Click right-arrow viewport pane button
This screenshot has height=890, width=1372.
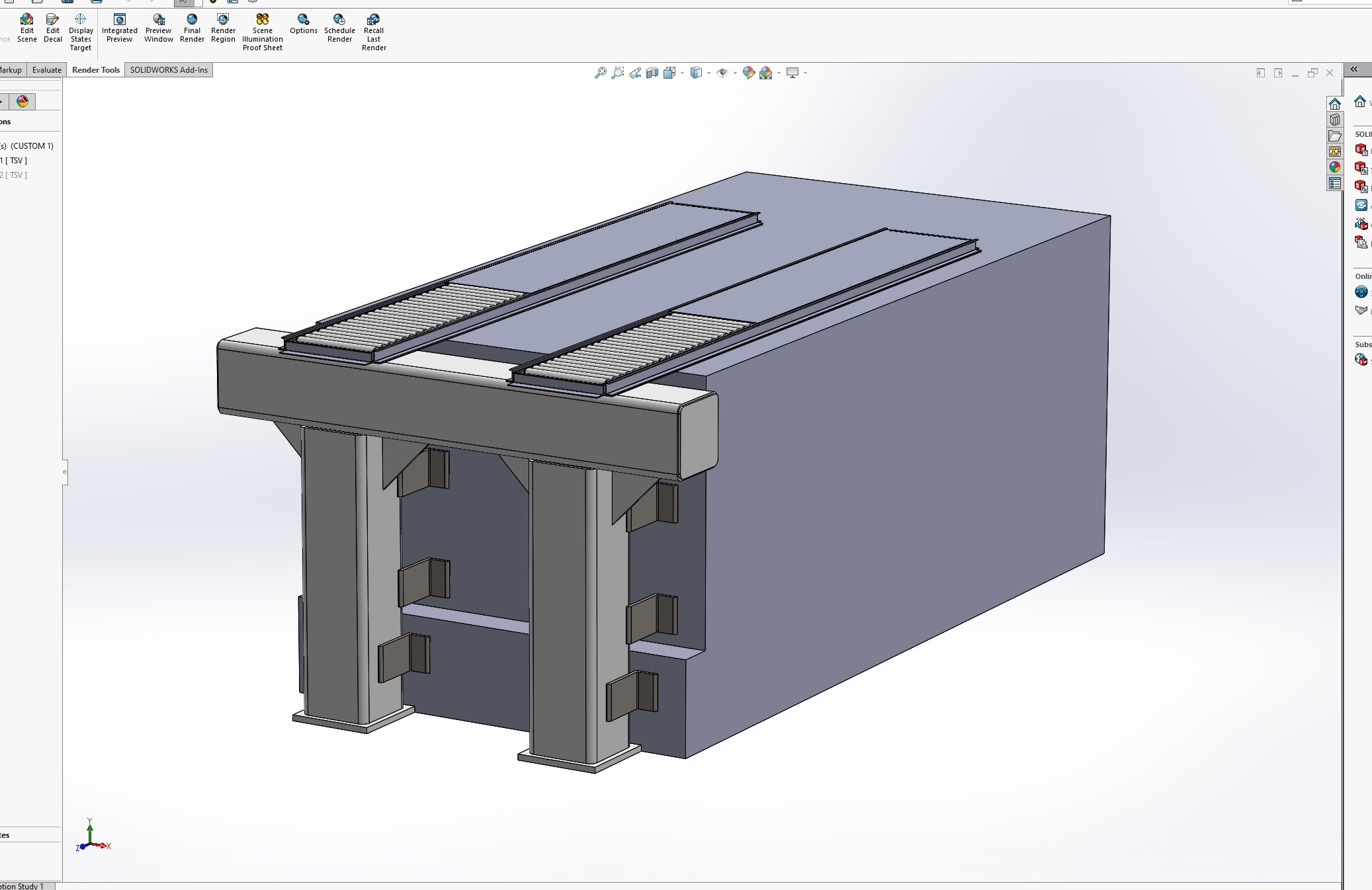point(1278,73)
